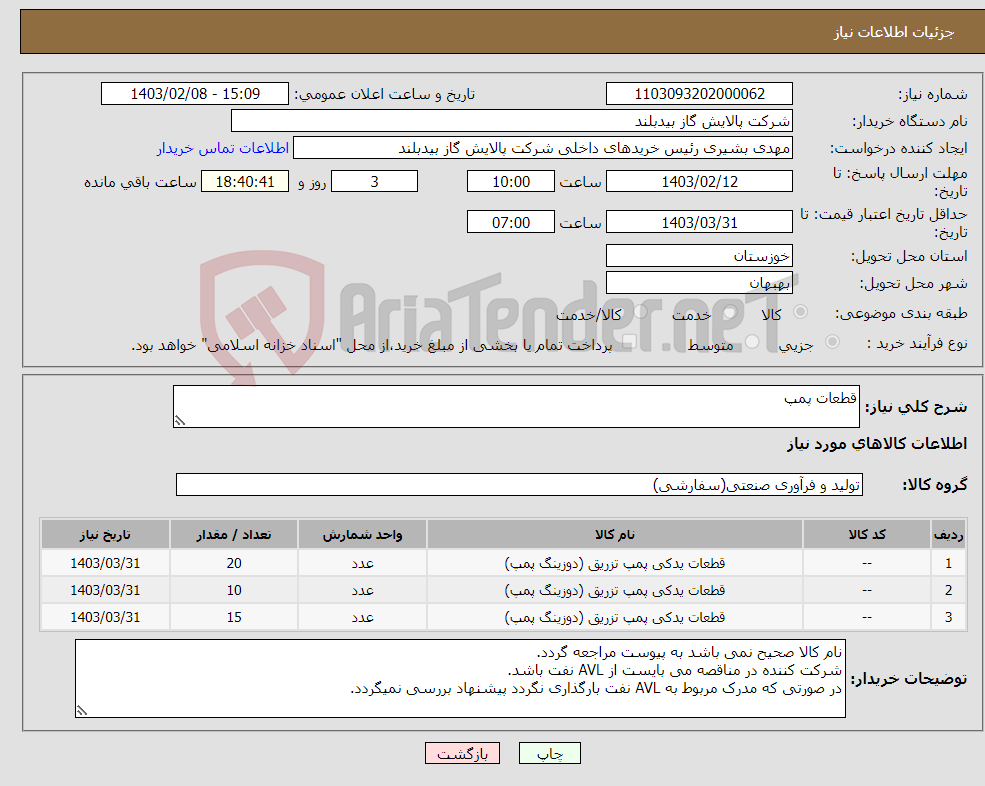Click the general description textarea قطعات پمپ
The width and height of the screenshot is (985, 786).
(516, 407)
